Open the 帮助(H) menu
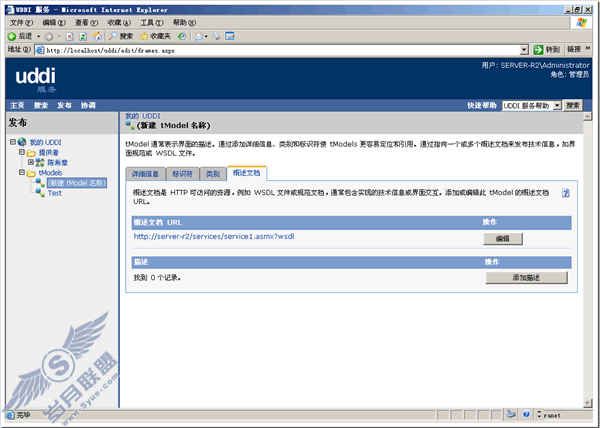This screenshot has height=428, width=600. click(184, 23)
